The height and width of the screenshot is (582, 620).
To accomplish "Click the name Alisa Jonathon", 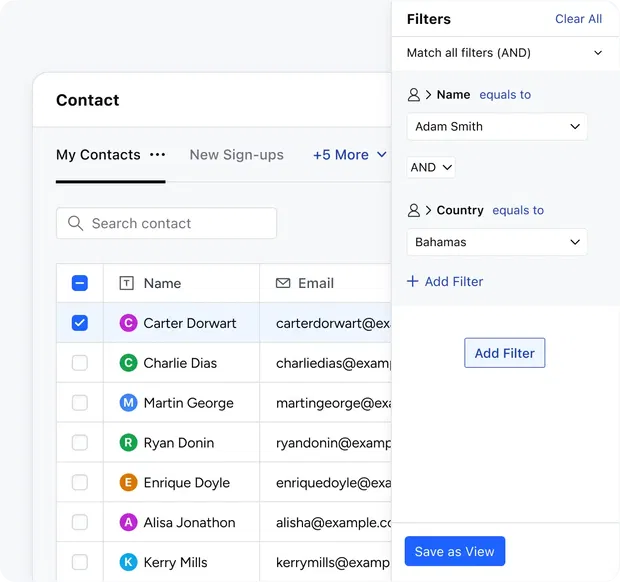I will point(189,523).
